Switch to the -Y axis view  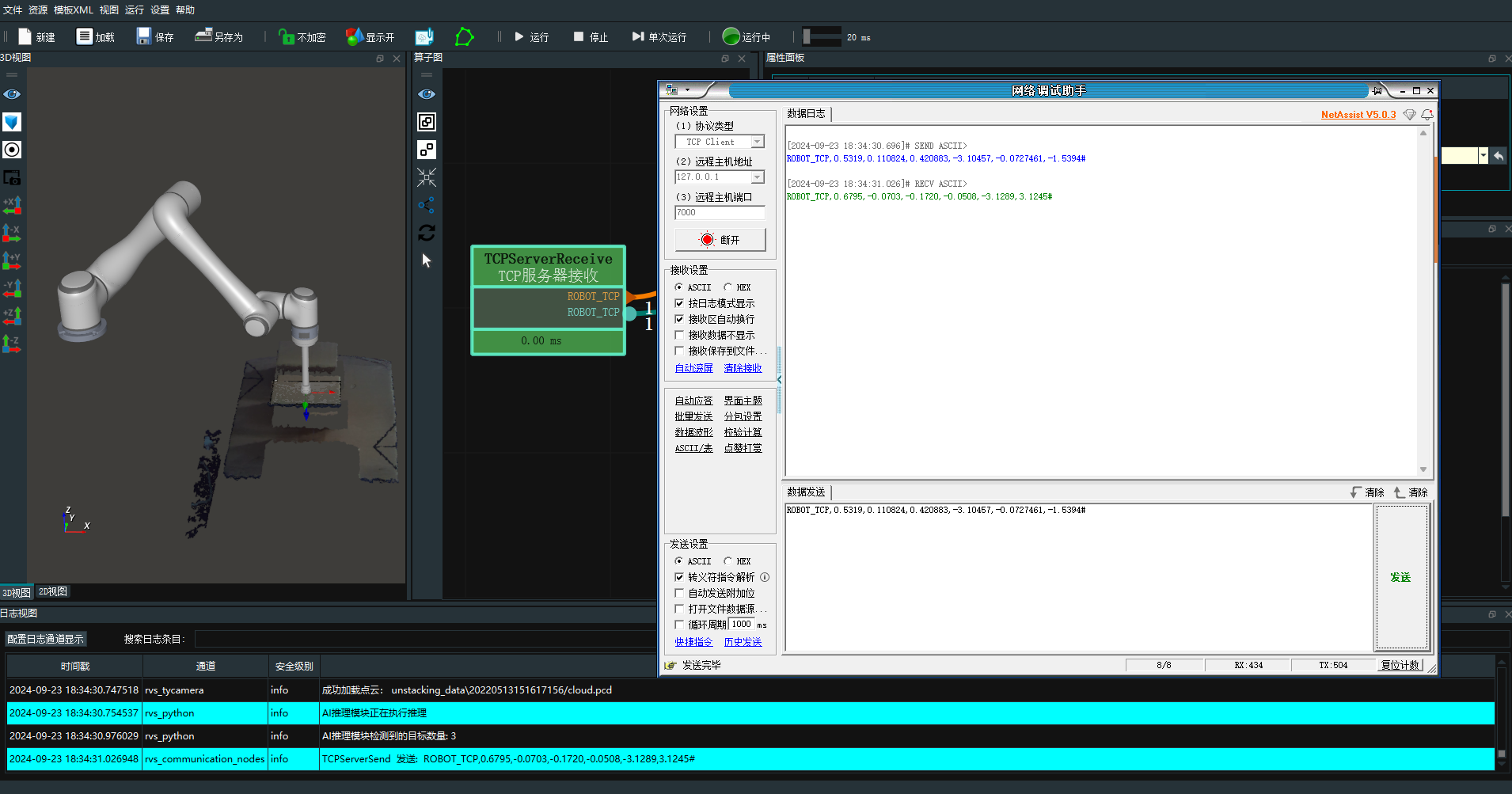click(12, 288)
